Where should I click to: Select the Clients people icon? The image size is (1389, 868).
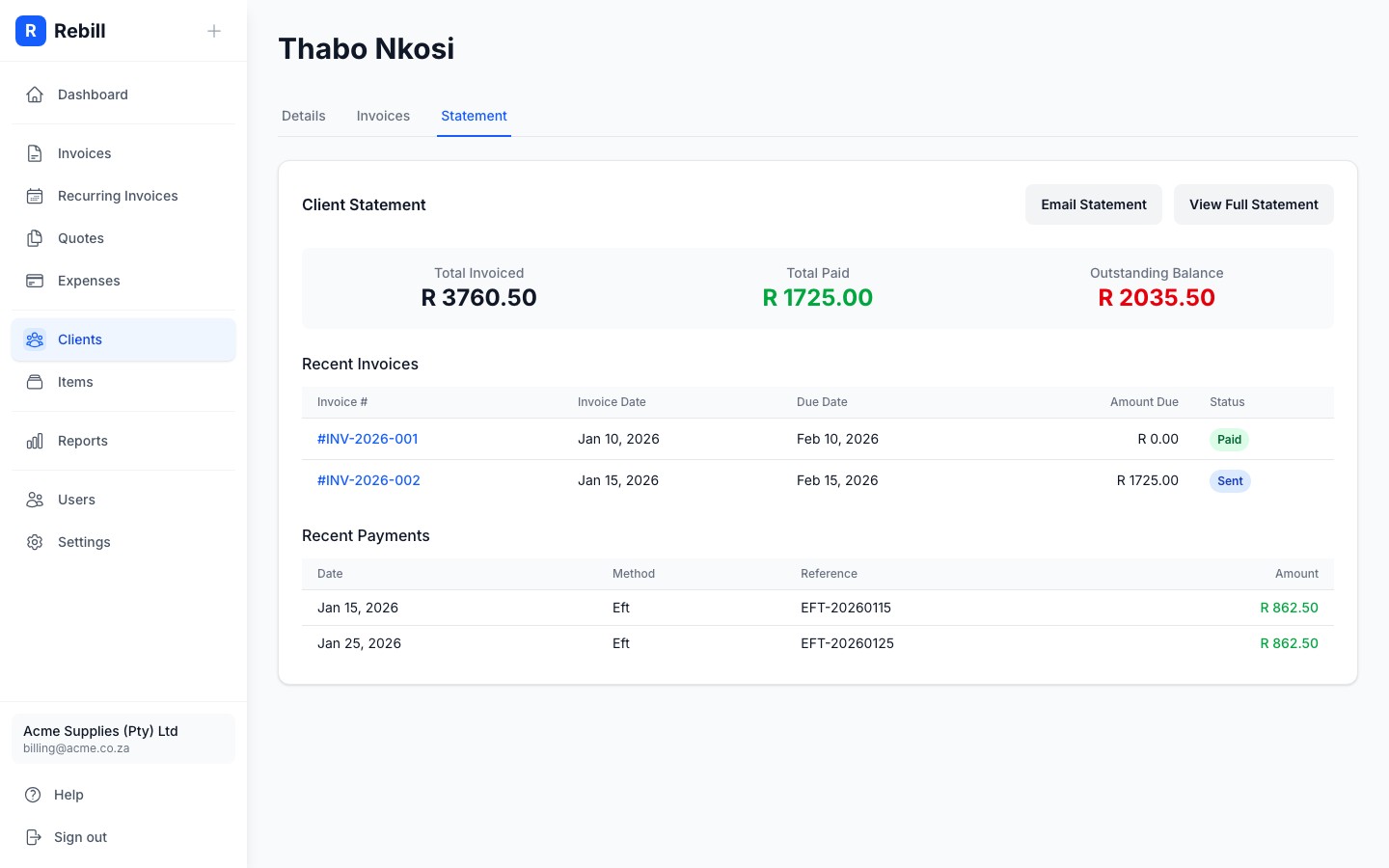click(35, 339)
